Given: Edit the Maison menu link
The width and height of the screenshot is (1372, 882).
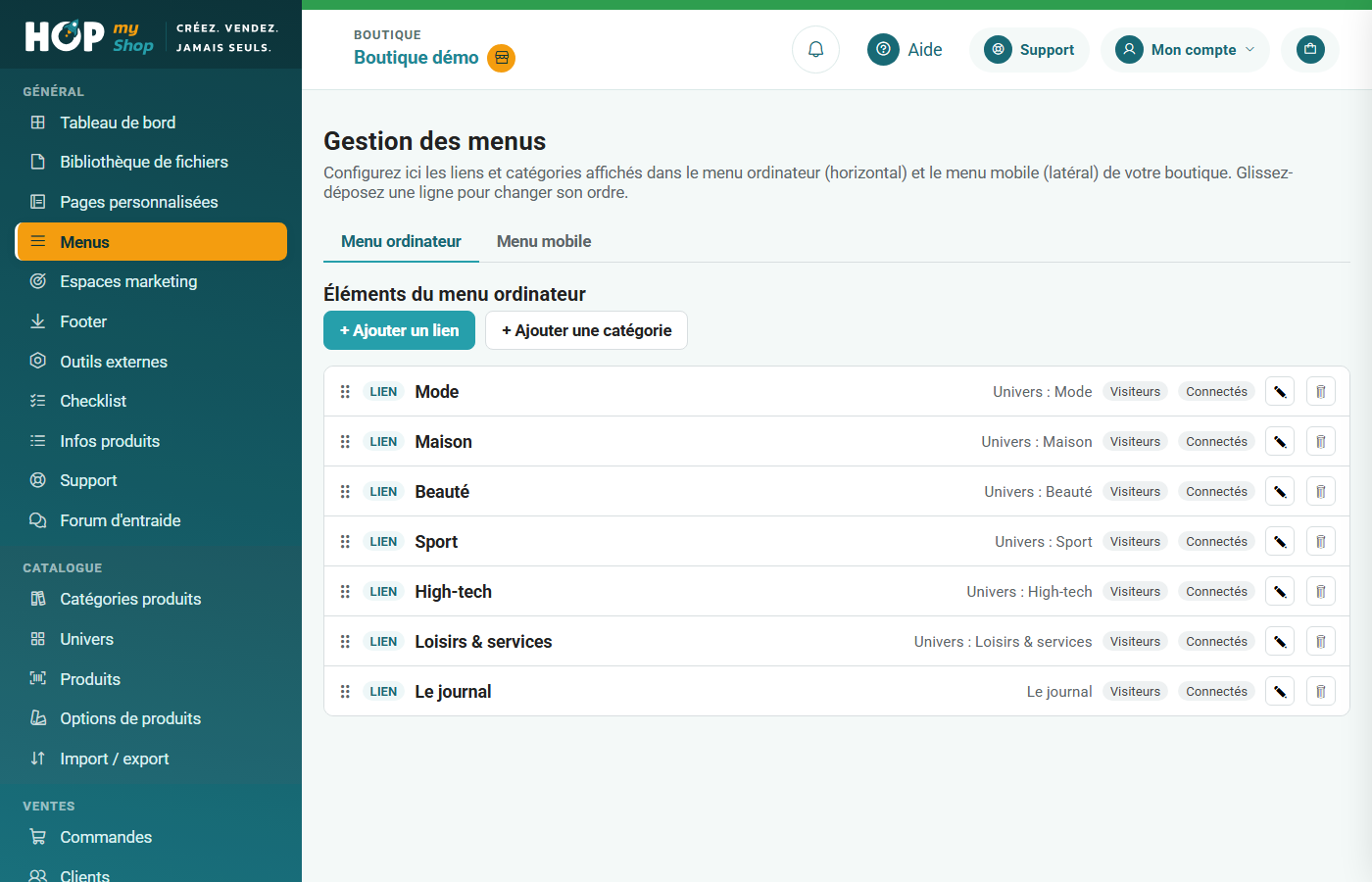Looking at the screenshot, I should 1280,441.
